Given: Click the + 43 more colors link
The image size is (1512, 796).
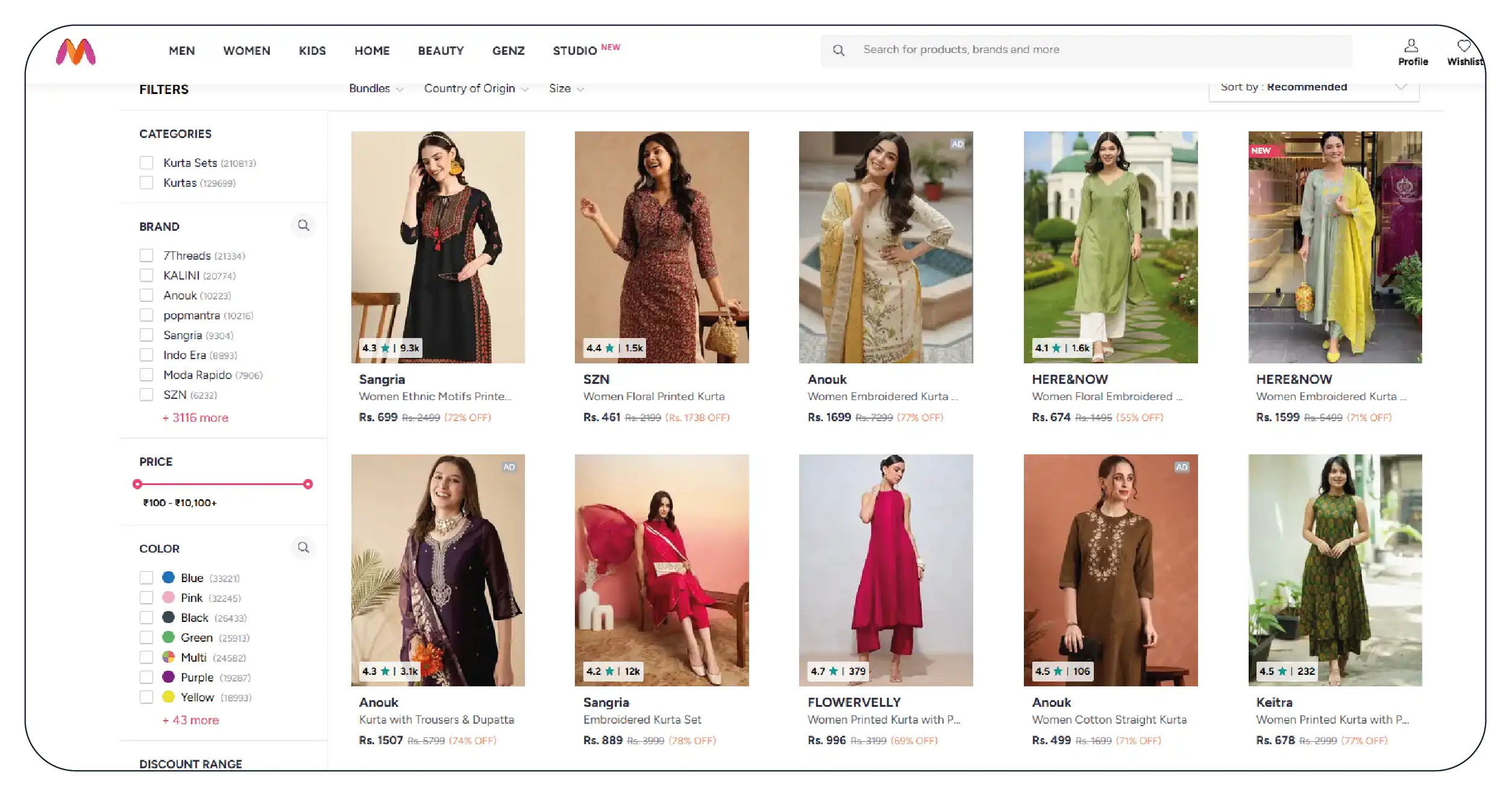Looking at the screenshot, I should pos(190,720).
